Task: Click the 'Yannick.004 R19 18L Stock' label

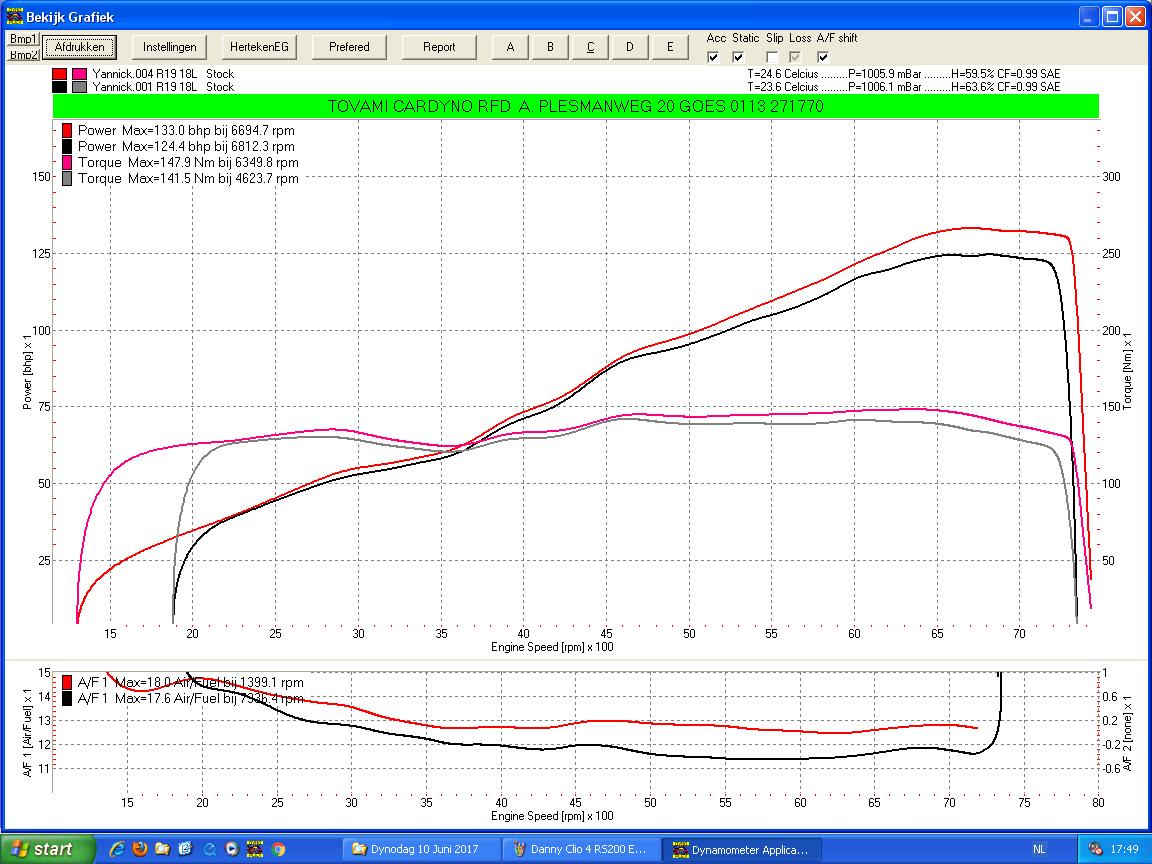Action: tap(163, 74)
